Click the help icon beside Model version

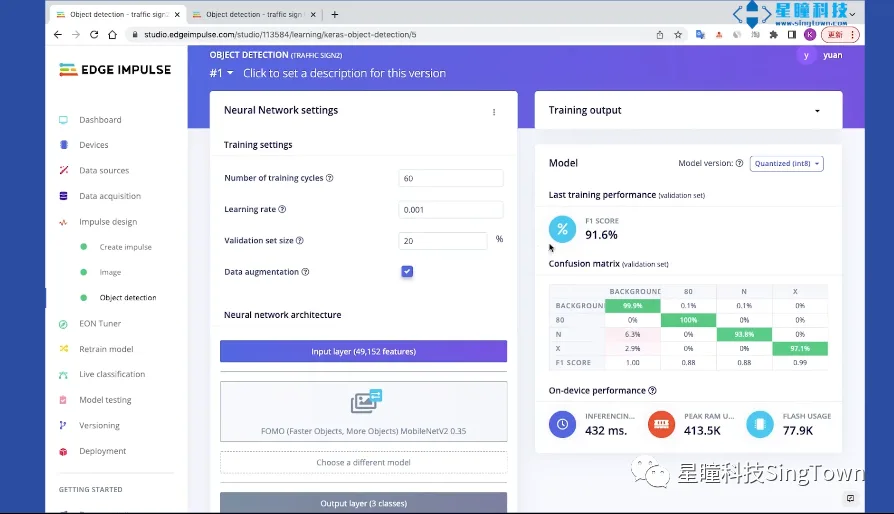[x=739, y=163]
